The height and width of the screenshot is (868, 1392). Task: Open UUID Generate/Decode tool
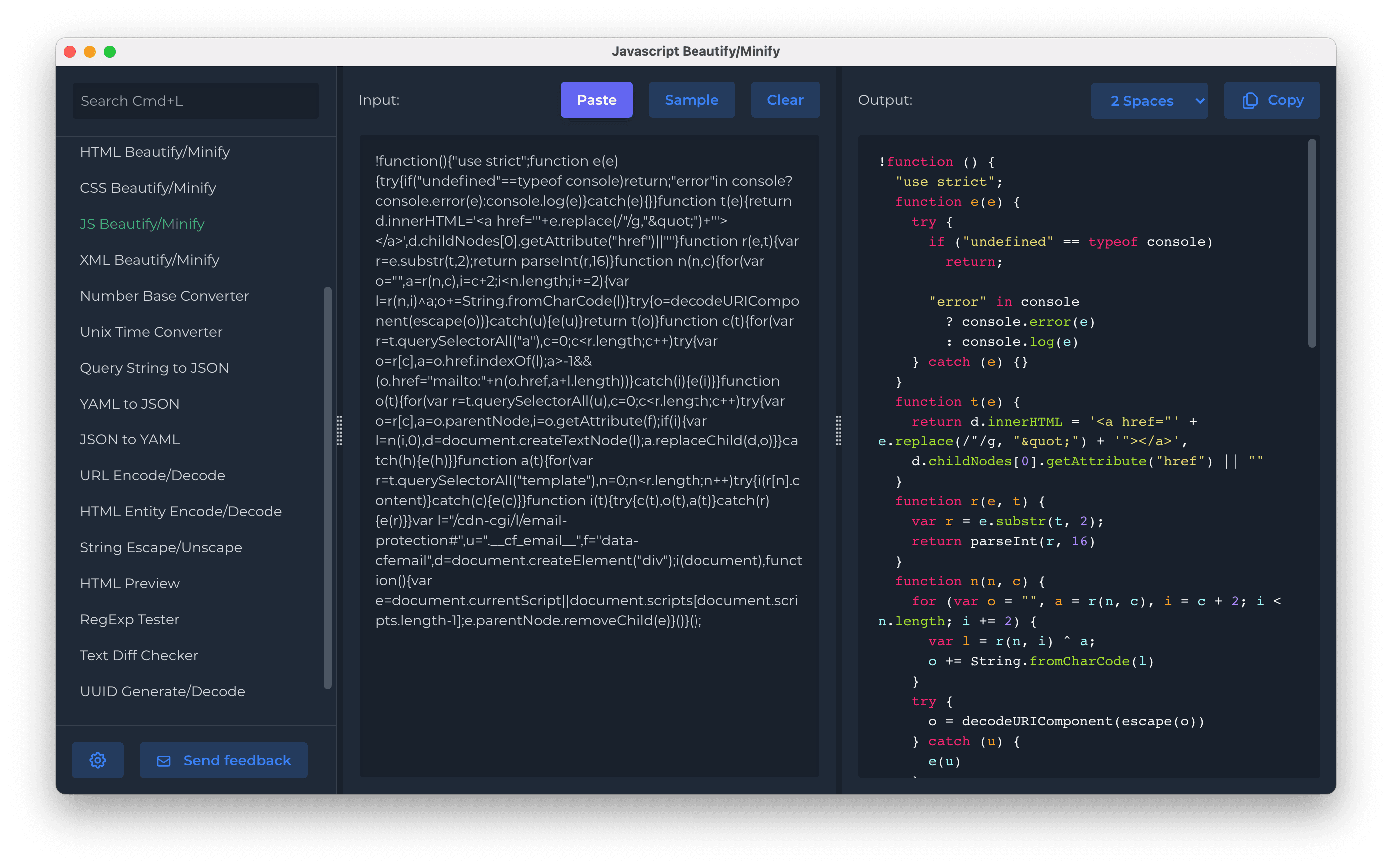(163, 691)
